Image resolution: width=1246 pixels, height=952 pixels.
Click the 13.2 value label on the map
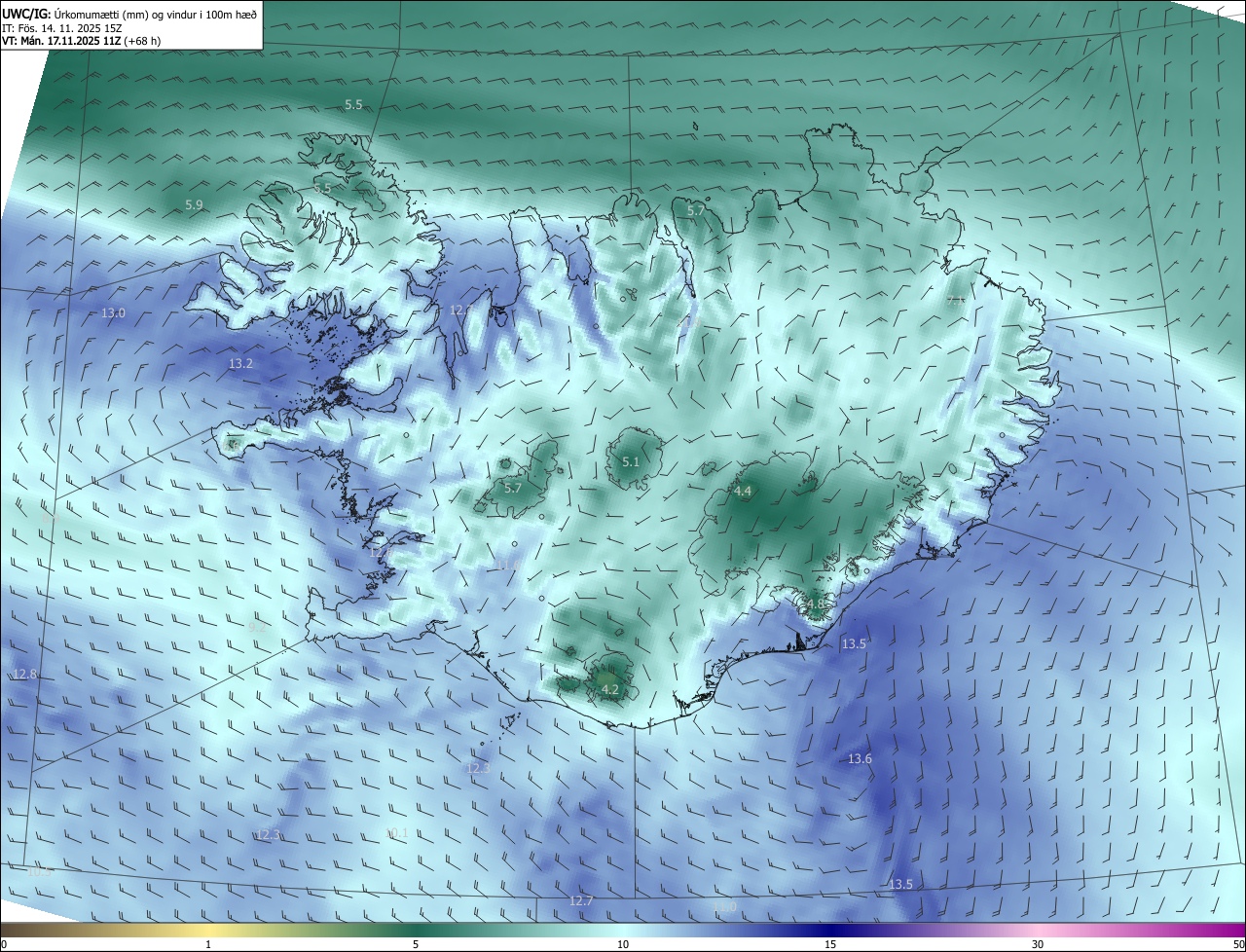(x=240, y=364)
